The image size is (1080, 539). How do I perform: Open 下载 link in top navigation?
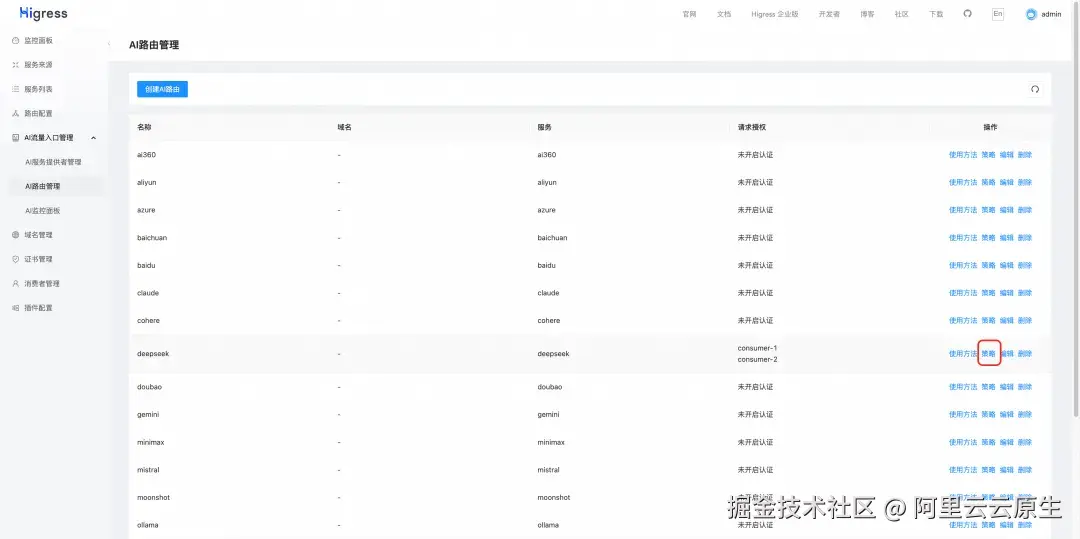click(x=936, y=14)
